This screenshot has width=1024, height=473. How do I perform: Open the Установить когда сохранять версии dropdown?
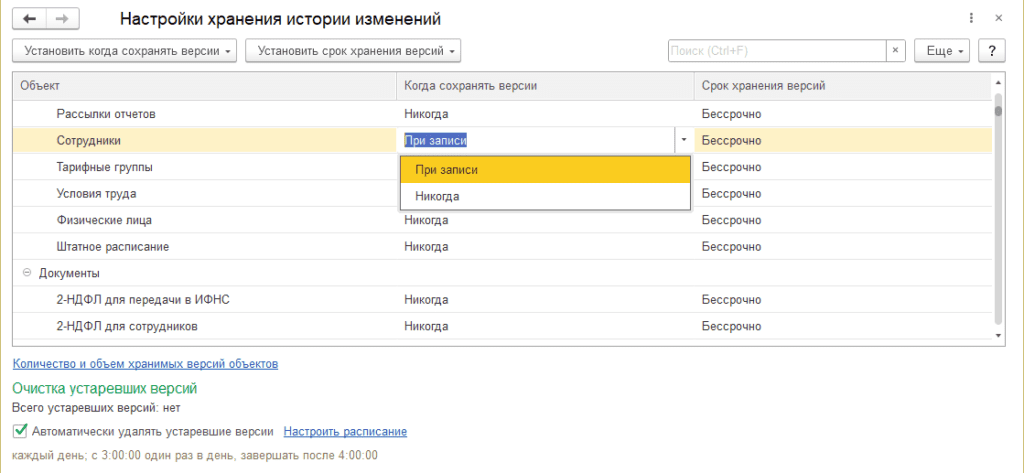pos(125,50)
